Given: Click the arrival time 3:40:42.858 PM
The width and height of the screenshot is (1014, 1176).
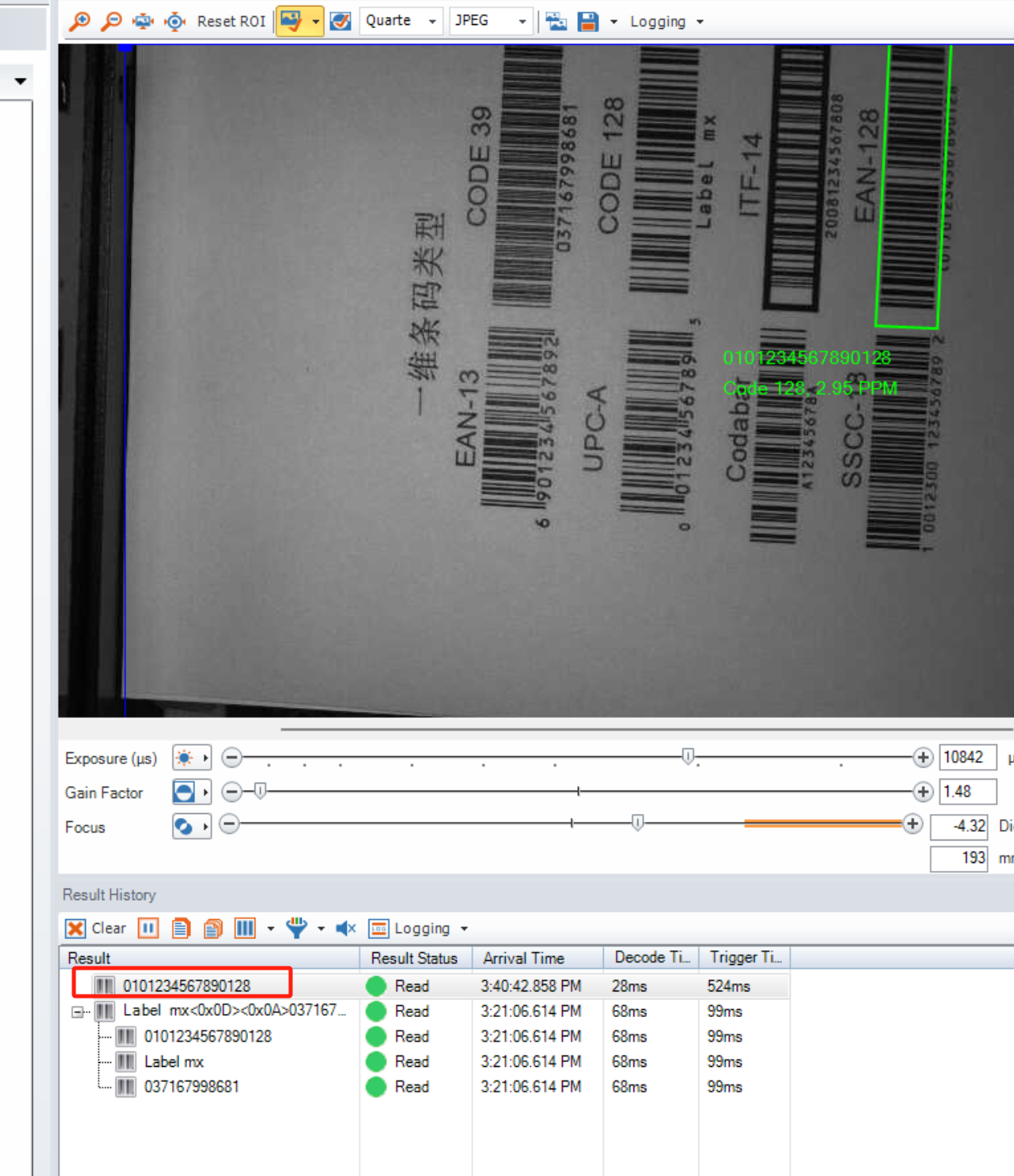Looking at the screenshot, I should point(531,986).
